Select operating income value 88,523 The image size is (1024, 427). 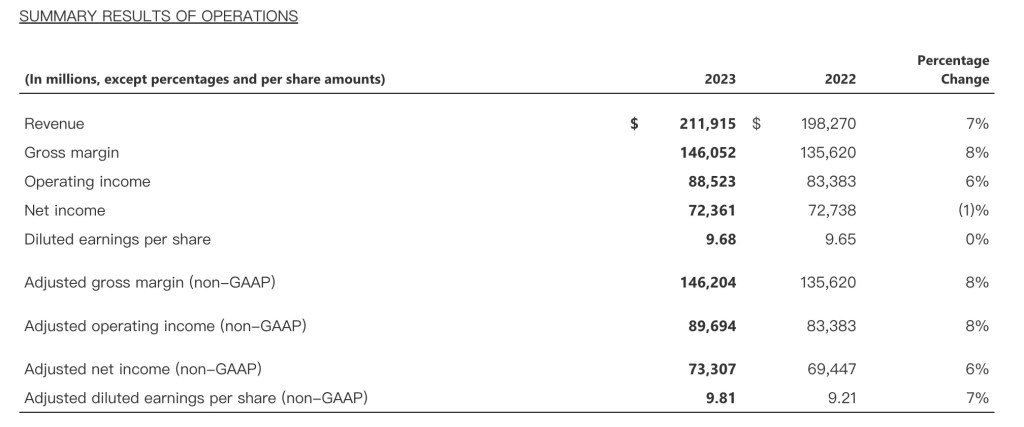click(x=712, y=182)
